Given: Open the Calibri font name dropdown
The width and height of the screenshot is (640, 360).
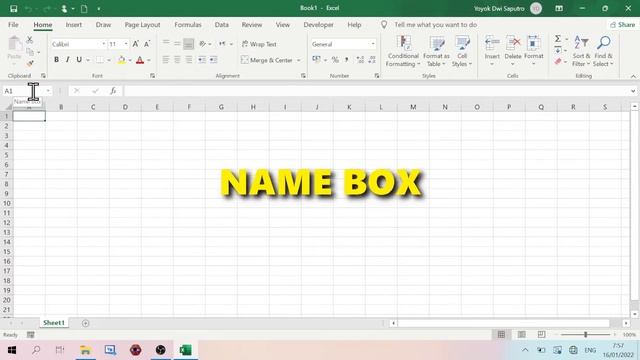Looking at the screenshot, I should click(104, 44).
